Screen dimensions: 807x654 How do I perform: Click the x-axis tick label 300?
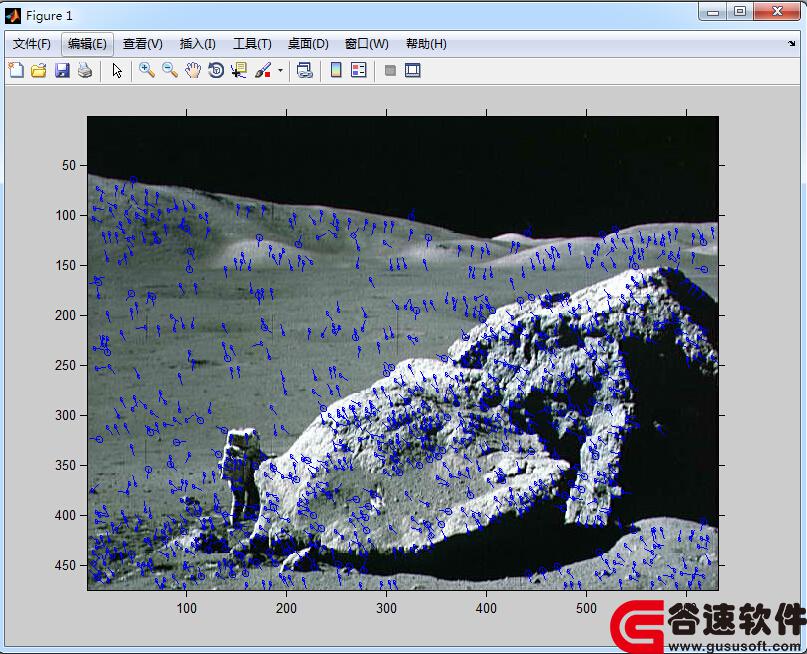(387, 608)
